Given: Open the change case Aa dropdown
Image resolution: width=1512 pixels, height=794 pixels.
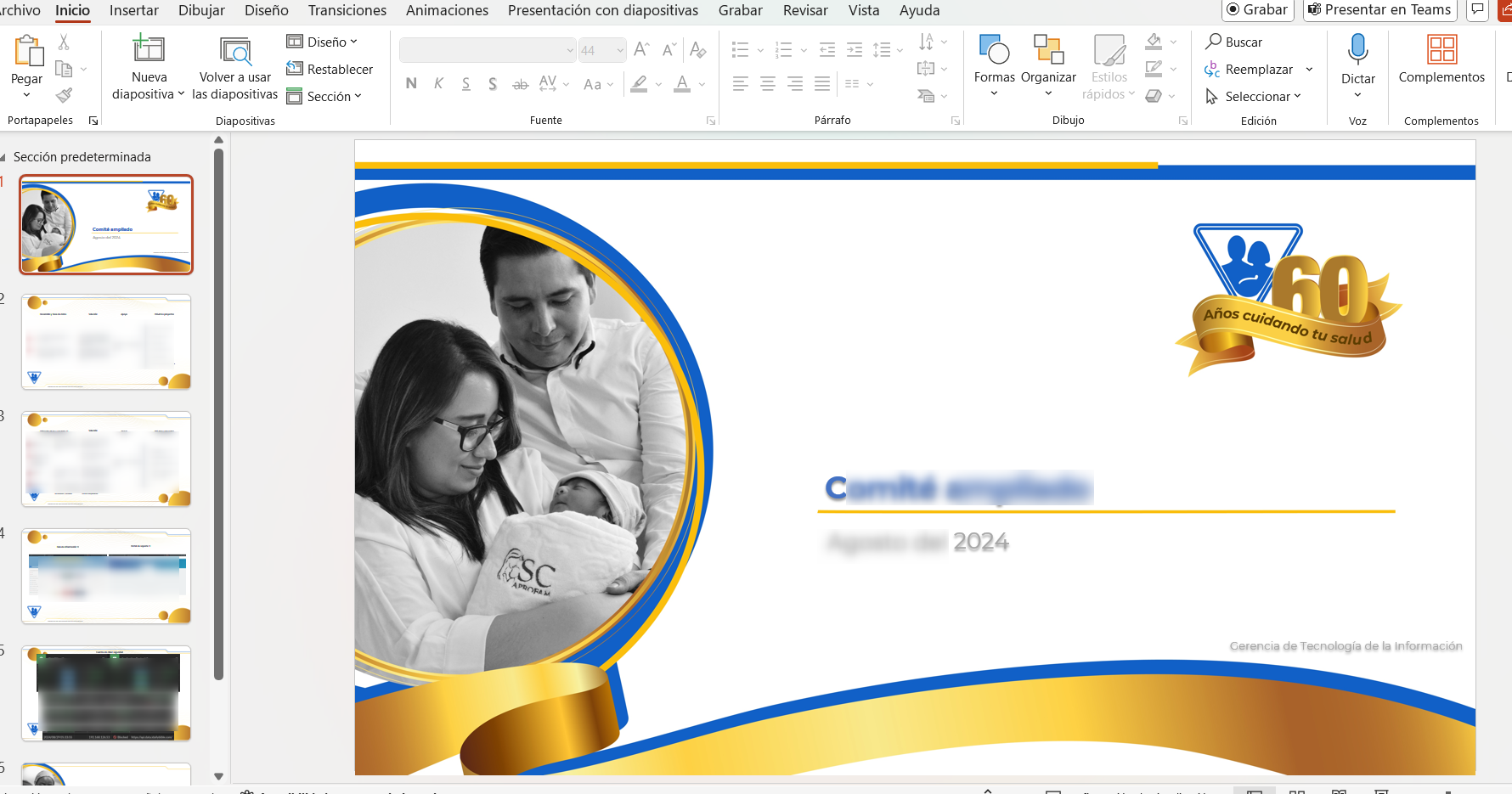Looking at the screenshot, I should [598, 84].
